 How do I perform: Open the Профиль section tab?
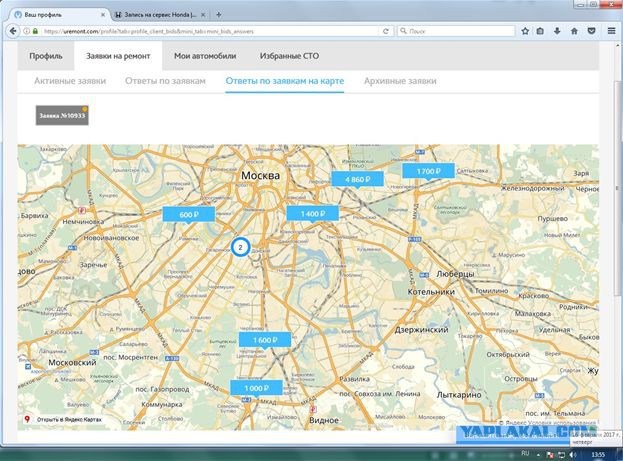click(x=46, y=56)
